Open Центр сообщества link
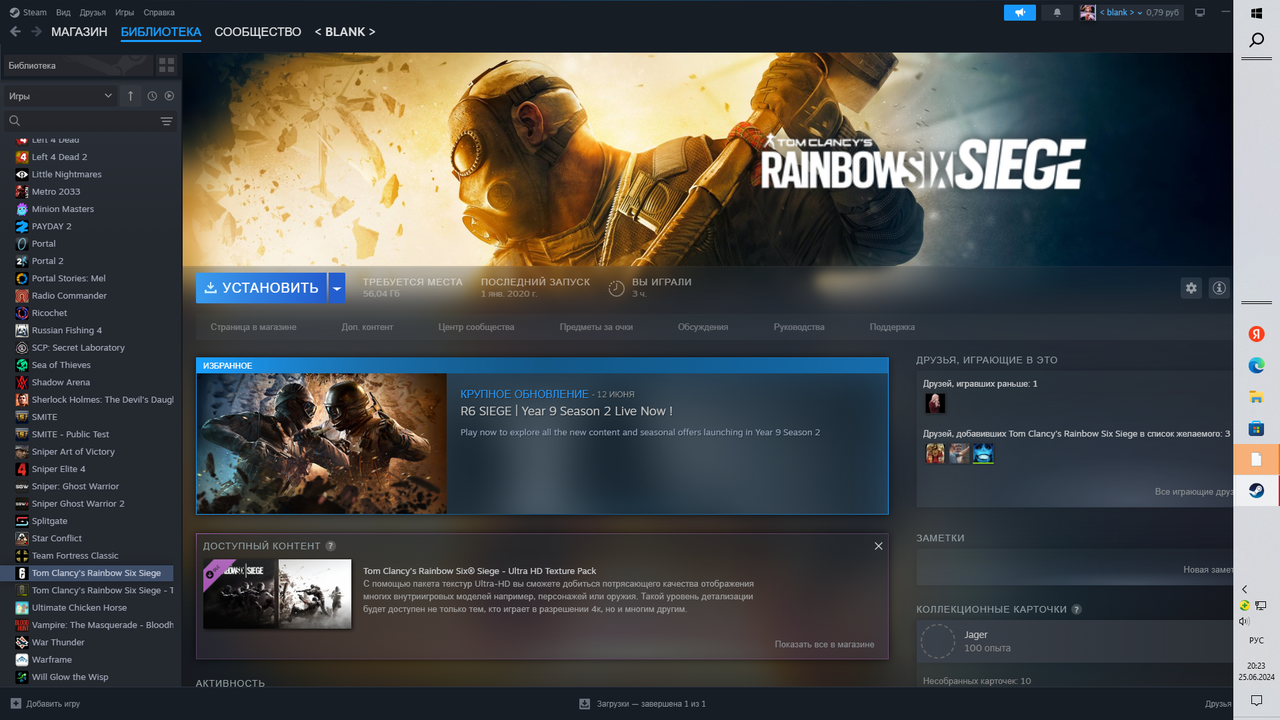 tap(476, 327)
